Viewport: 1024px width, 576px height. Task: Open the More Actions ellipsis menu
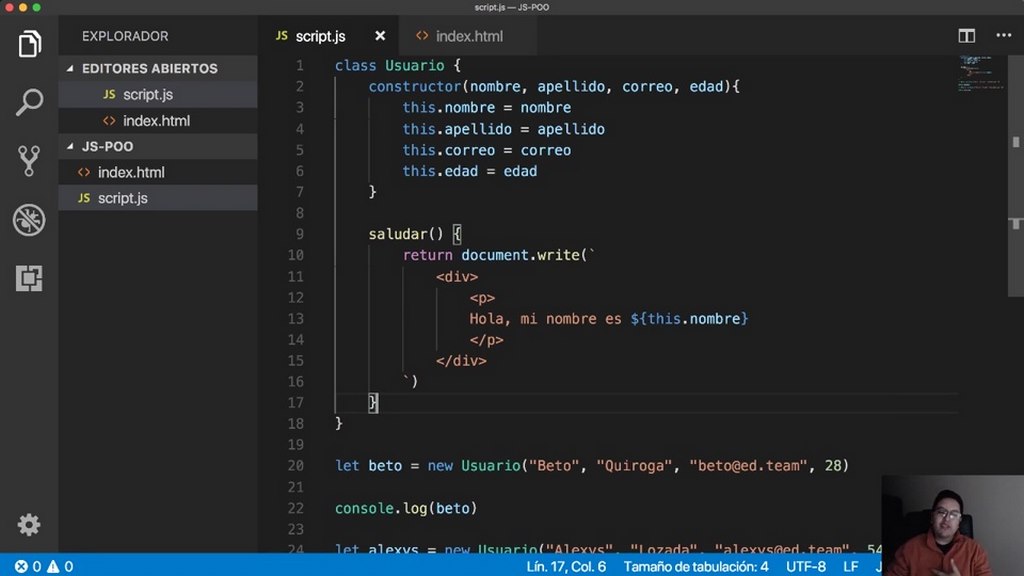[x=1004, y=35]
